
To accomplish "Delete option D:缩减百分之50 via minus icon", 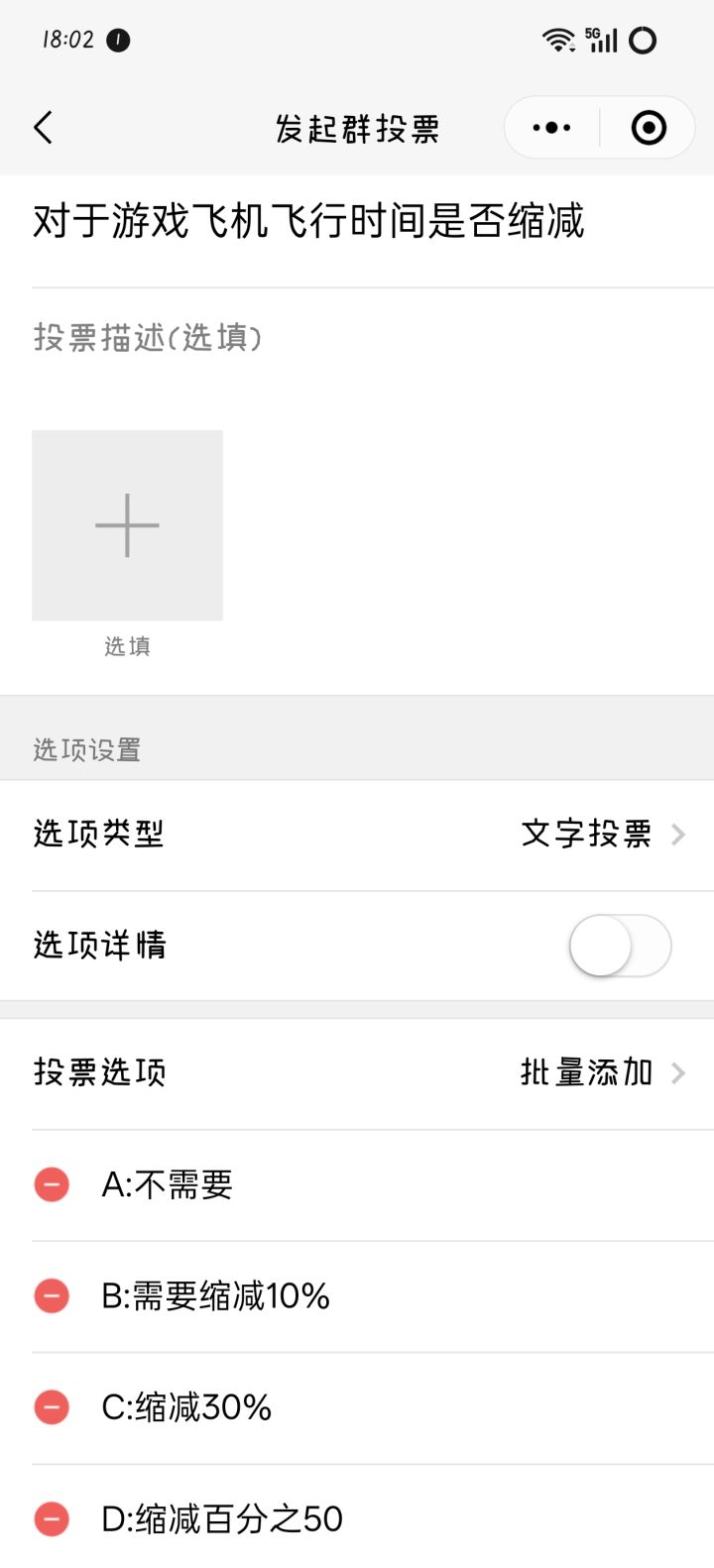I will click(52, 1518).
